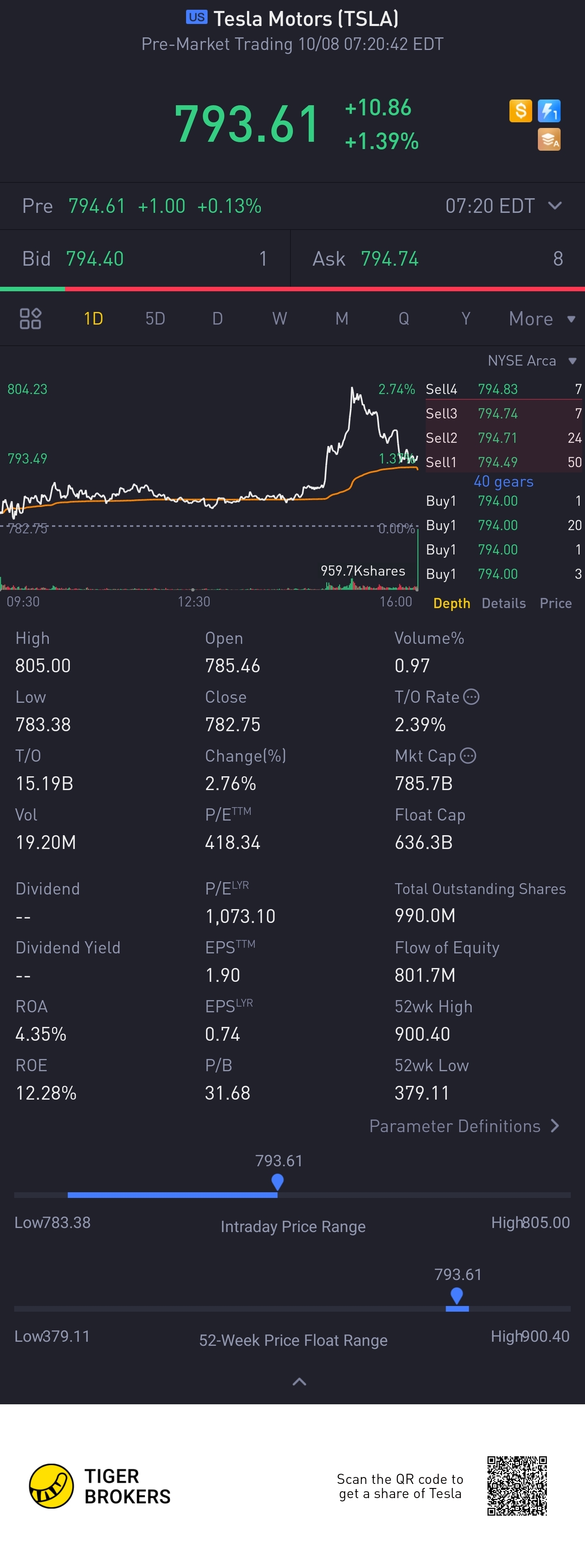
Task: Tap the Tesla share QR code
Action: pos(517,1486)
